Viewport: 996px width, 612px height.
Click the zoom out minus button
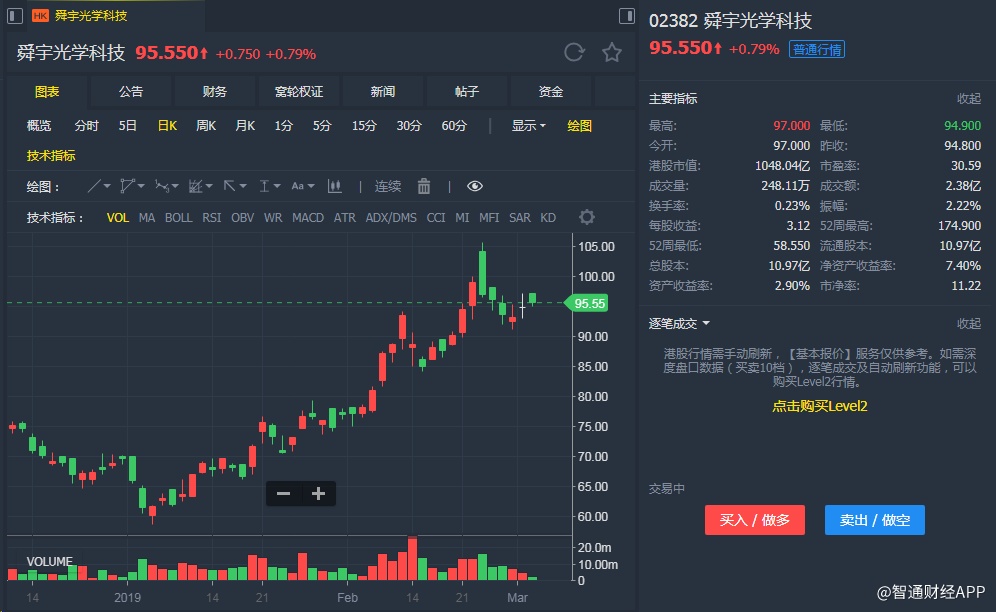point(283,493)
